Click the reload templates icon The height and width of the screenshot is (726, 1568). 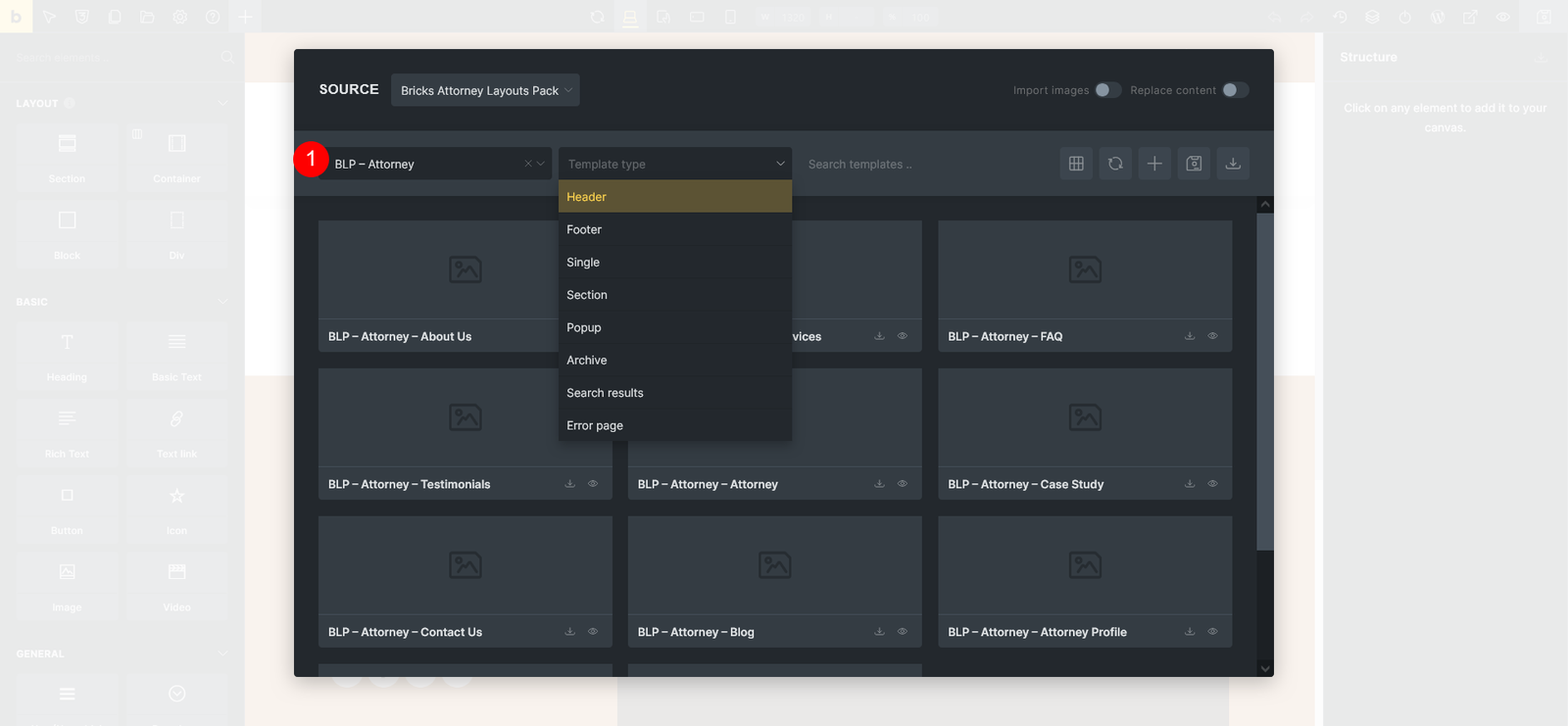(x=1115, y=164)
